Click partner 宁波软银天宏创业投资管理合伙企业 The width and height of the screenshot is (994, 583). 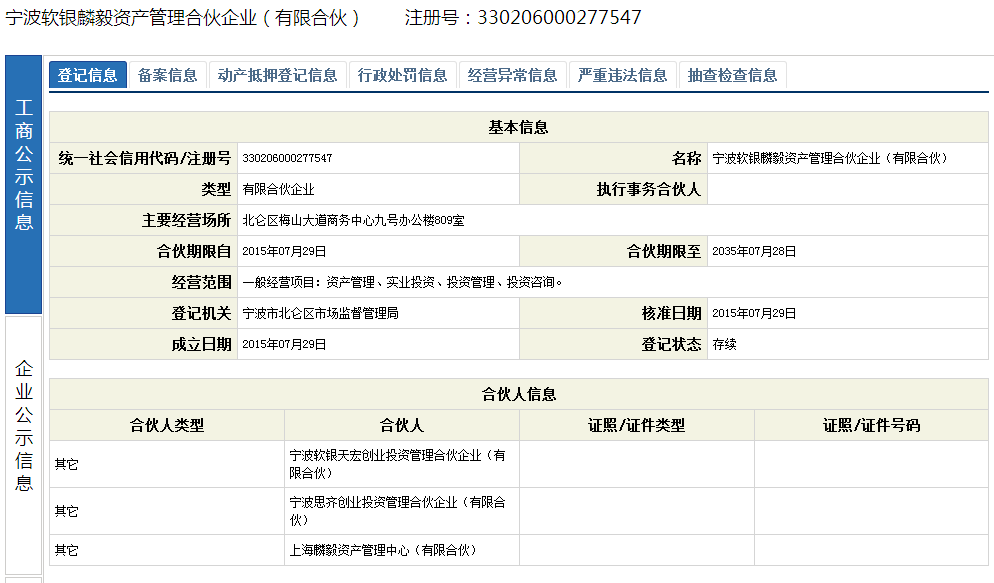(x=398, y=463)
